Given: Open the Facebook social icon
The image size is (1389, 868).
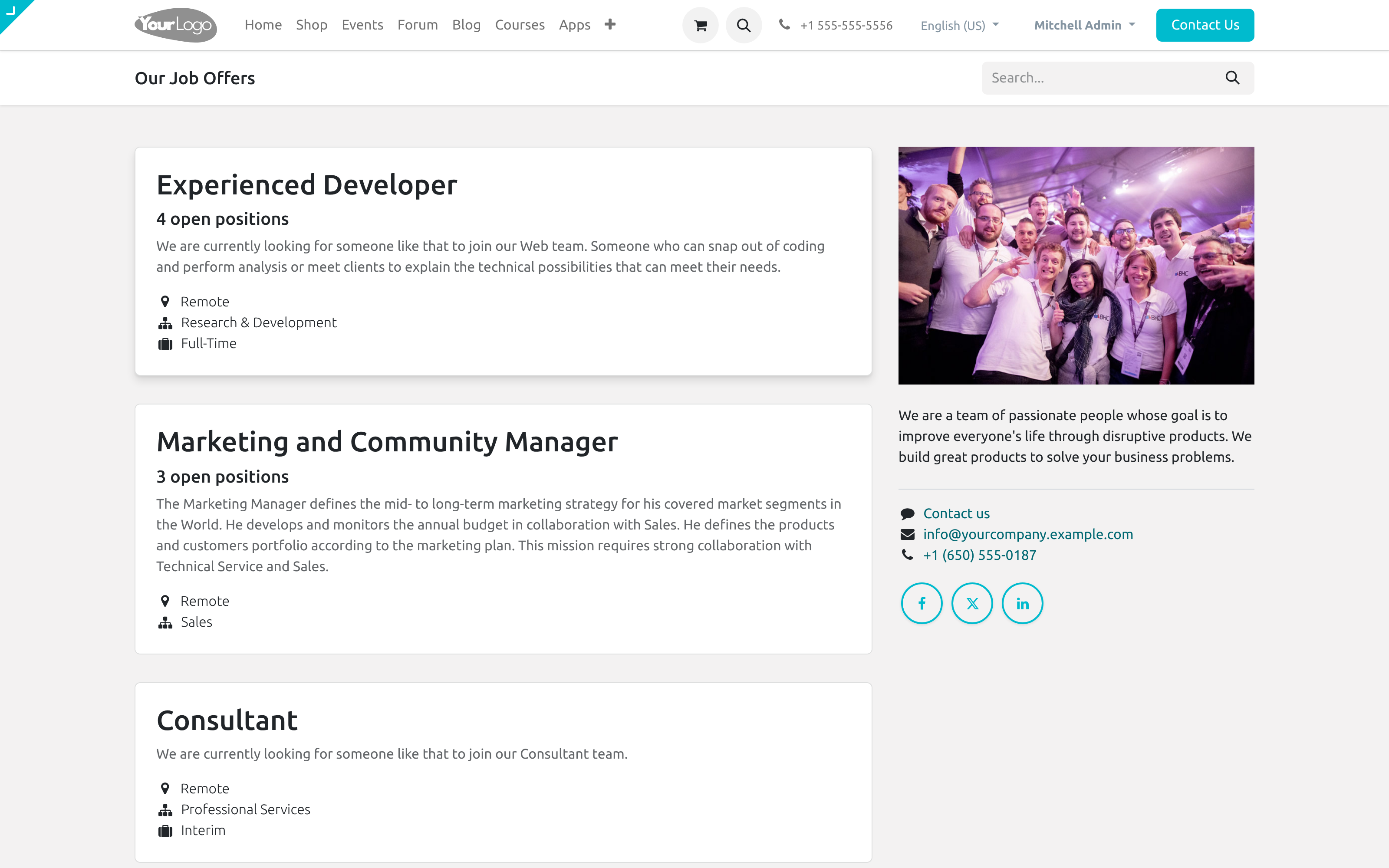Looking at the screenshot, I should coord(922,603).
